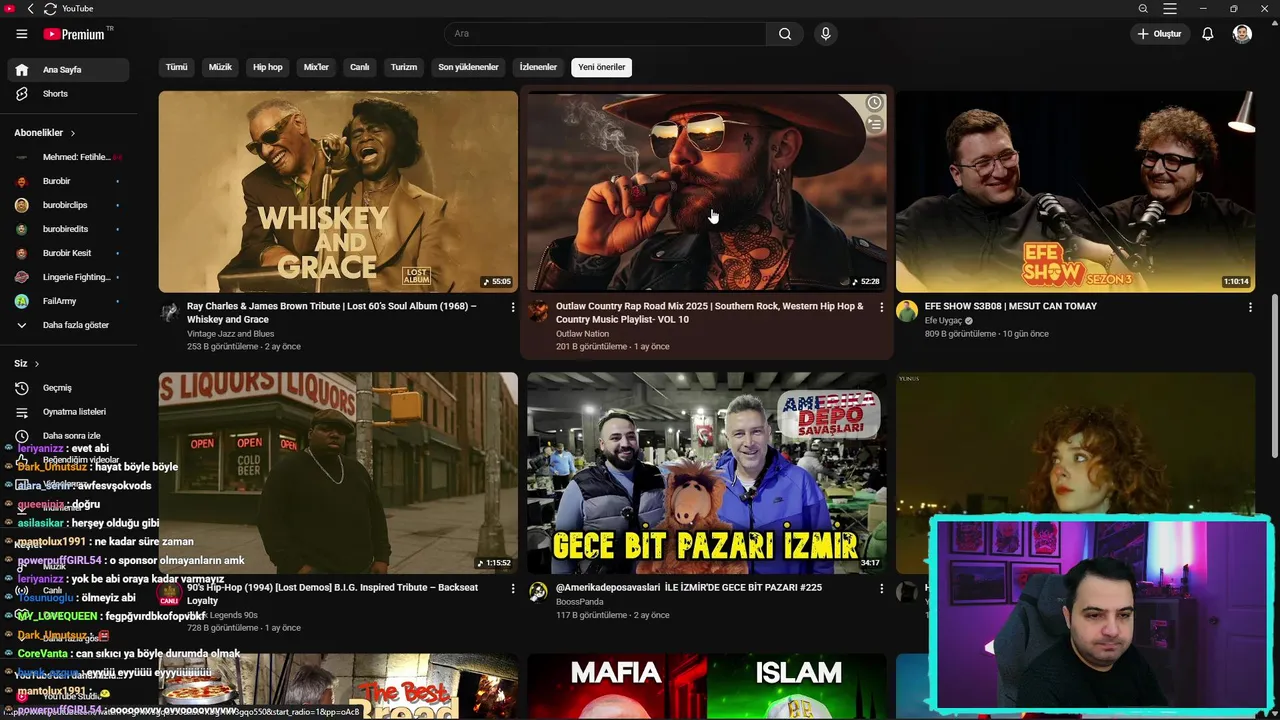The height and width of the screenshot is (720, 1280).
Task: Start voice search with the microphone icon
Action: (x=825, y=34)
